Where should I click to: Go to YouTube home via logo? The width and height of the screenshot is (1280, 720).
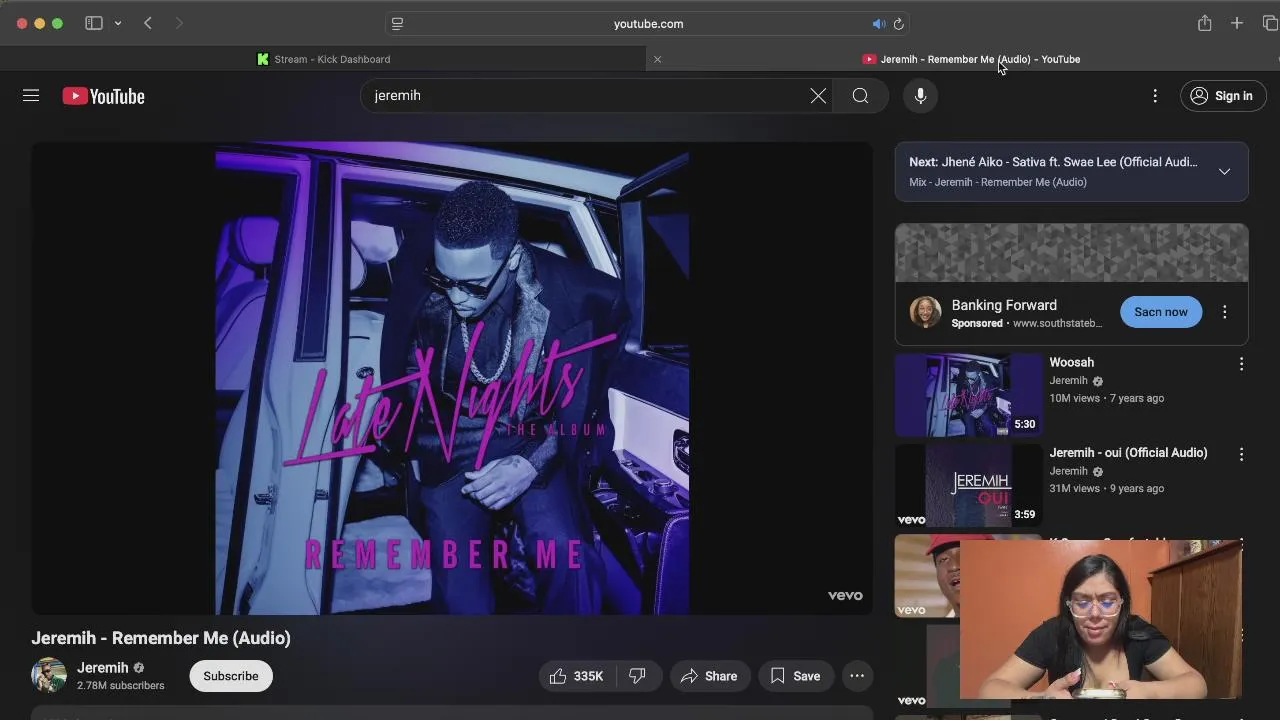click(103, 96)
